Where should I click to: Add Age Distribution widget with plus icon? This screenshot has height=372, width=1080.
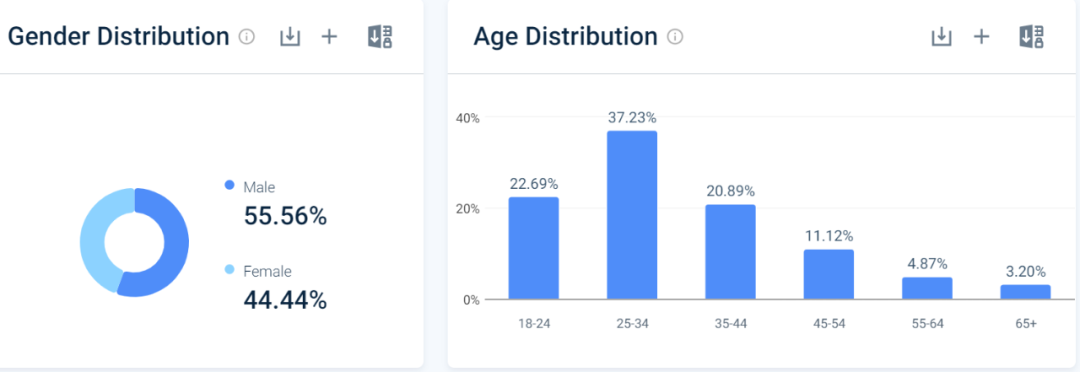(982, 37)
